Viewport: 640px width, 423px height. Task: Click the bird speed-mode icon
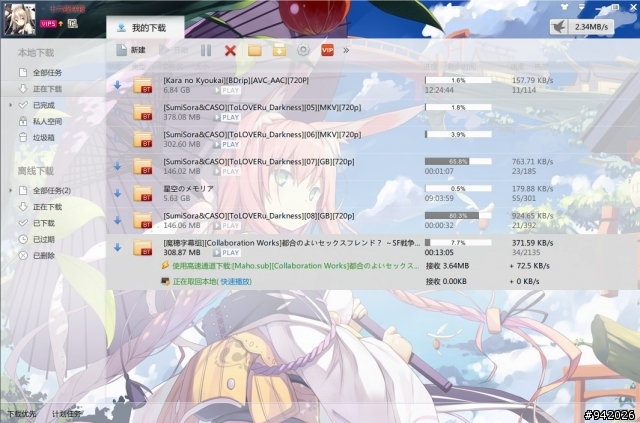[x=559, y=27]
